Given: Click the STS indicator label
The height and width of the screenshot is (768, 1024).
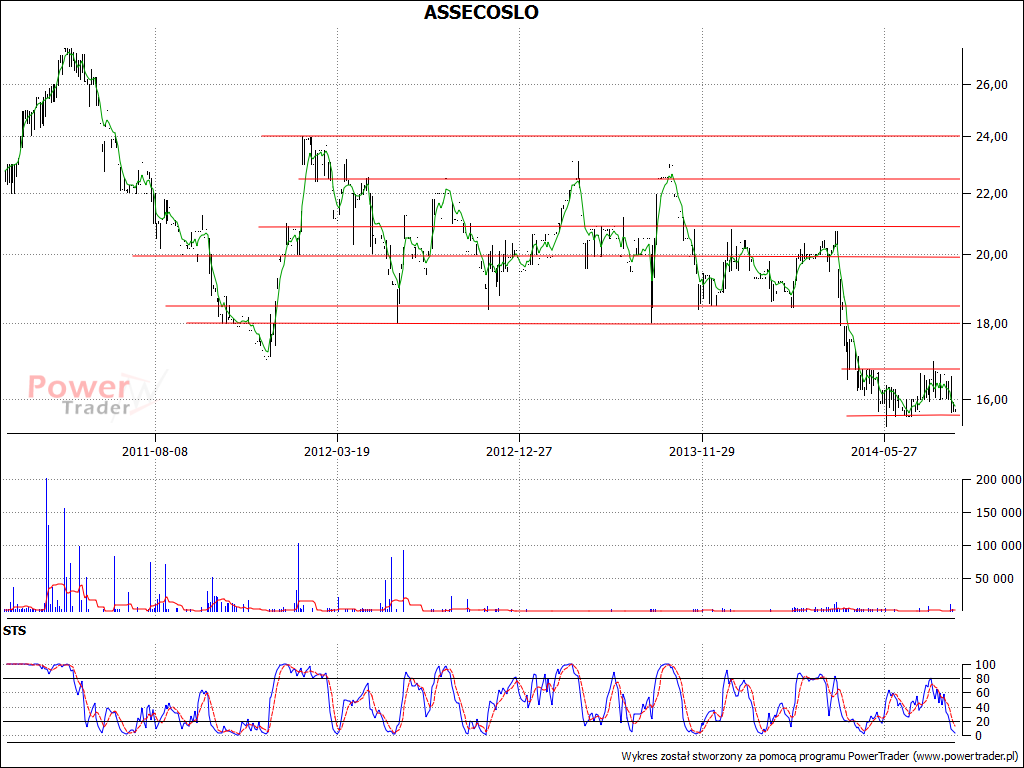Looking at the screenshot, I should [14, 631].
